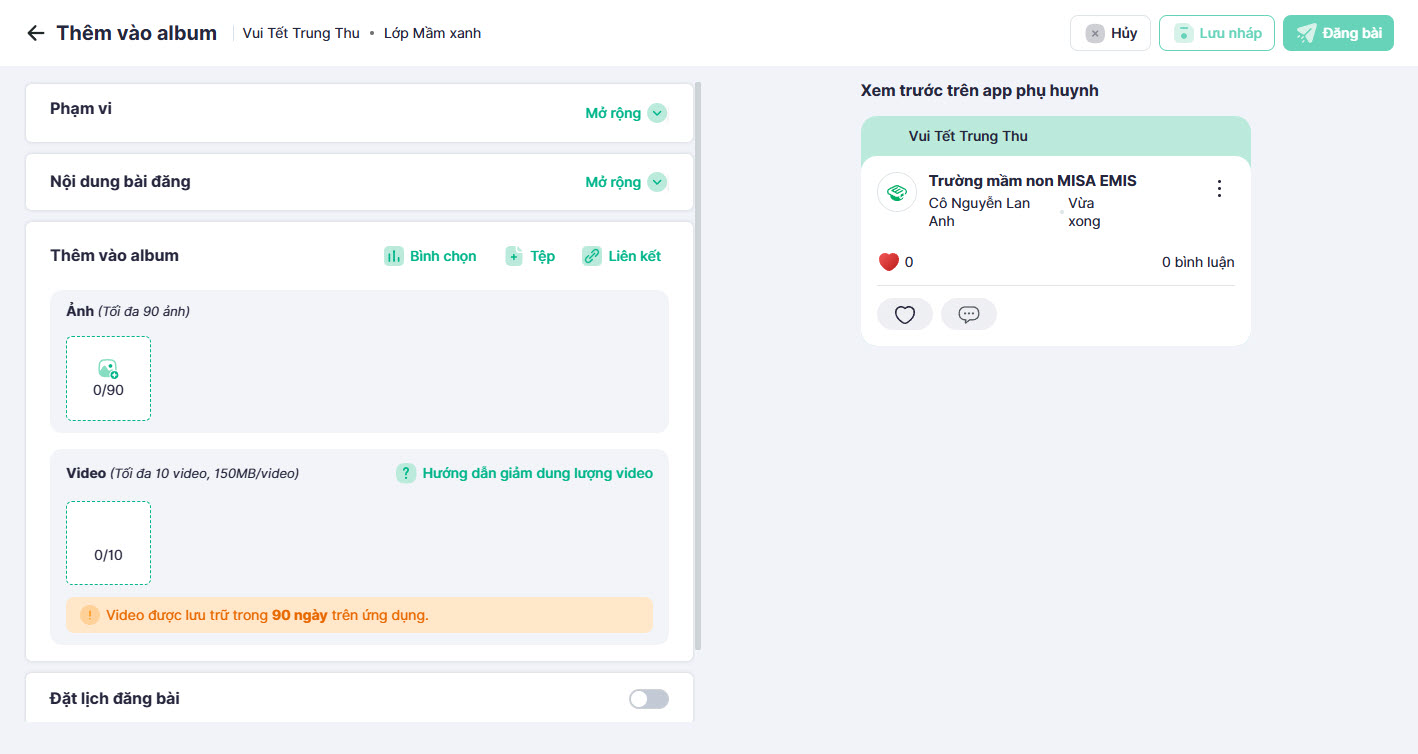Open Hướng dẫn giảm dung lượng video link
The width and height of the screenshot is (1418, 754).
(x=537, y=473)
